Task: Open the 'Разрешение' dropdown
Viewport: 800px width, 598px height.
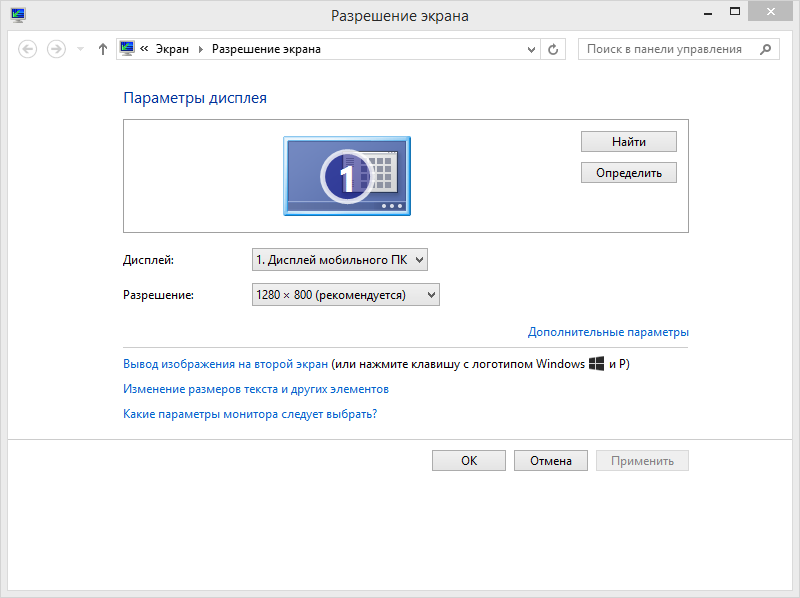Action: tap(345, 295)
